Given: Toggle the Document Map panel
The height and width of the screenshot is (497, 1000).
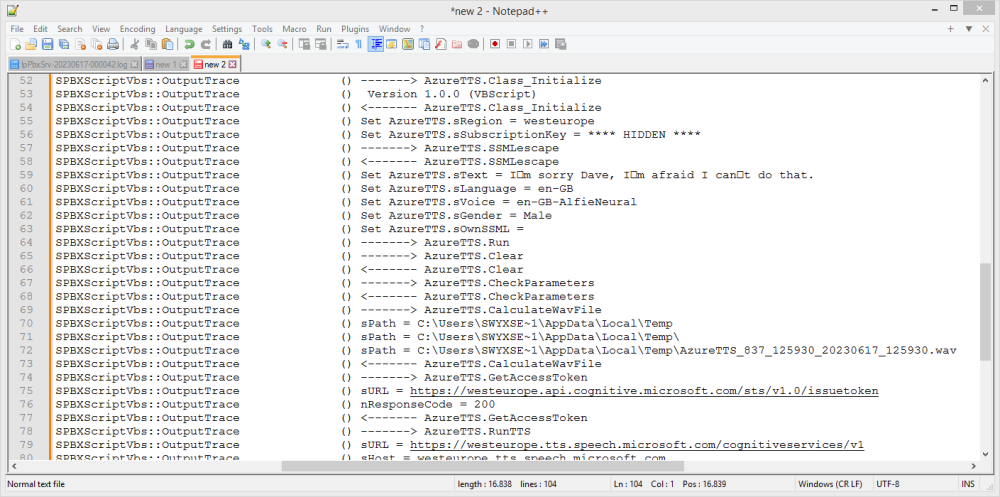Looking at the screenshot, I should coord(408,44).
